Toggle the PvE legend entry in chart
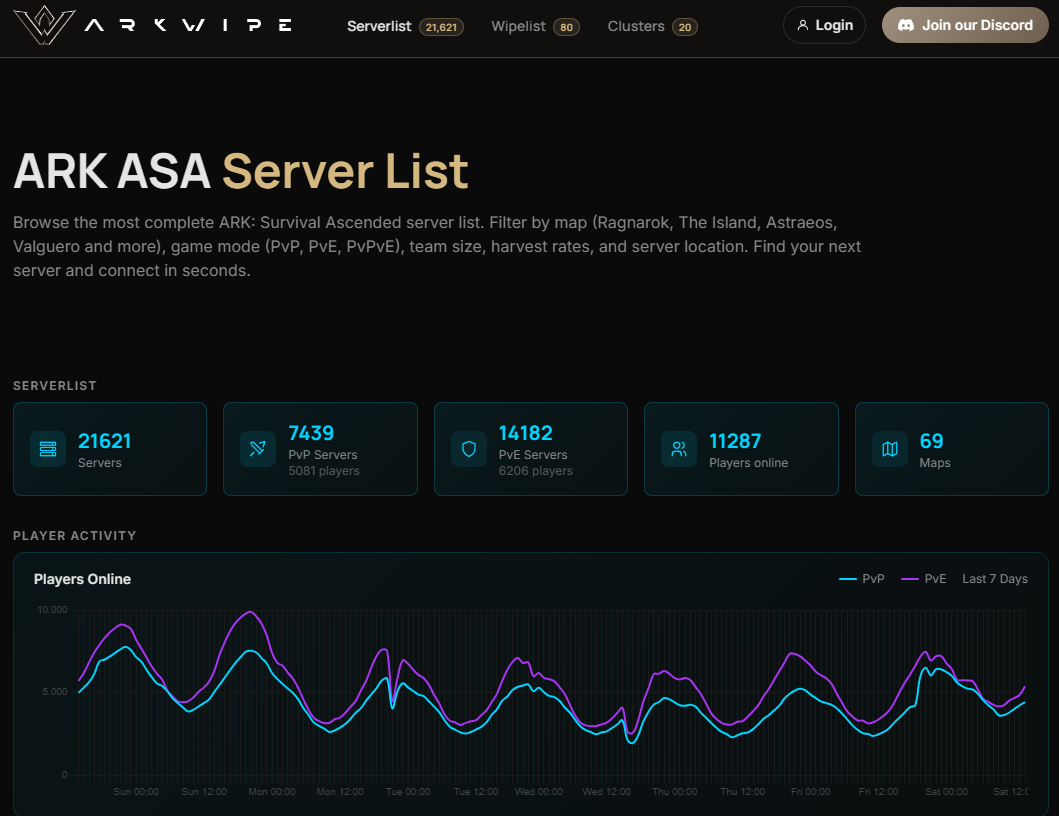1059x816 pixels. pos(923,579)
